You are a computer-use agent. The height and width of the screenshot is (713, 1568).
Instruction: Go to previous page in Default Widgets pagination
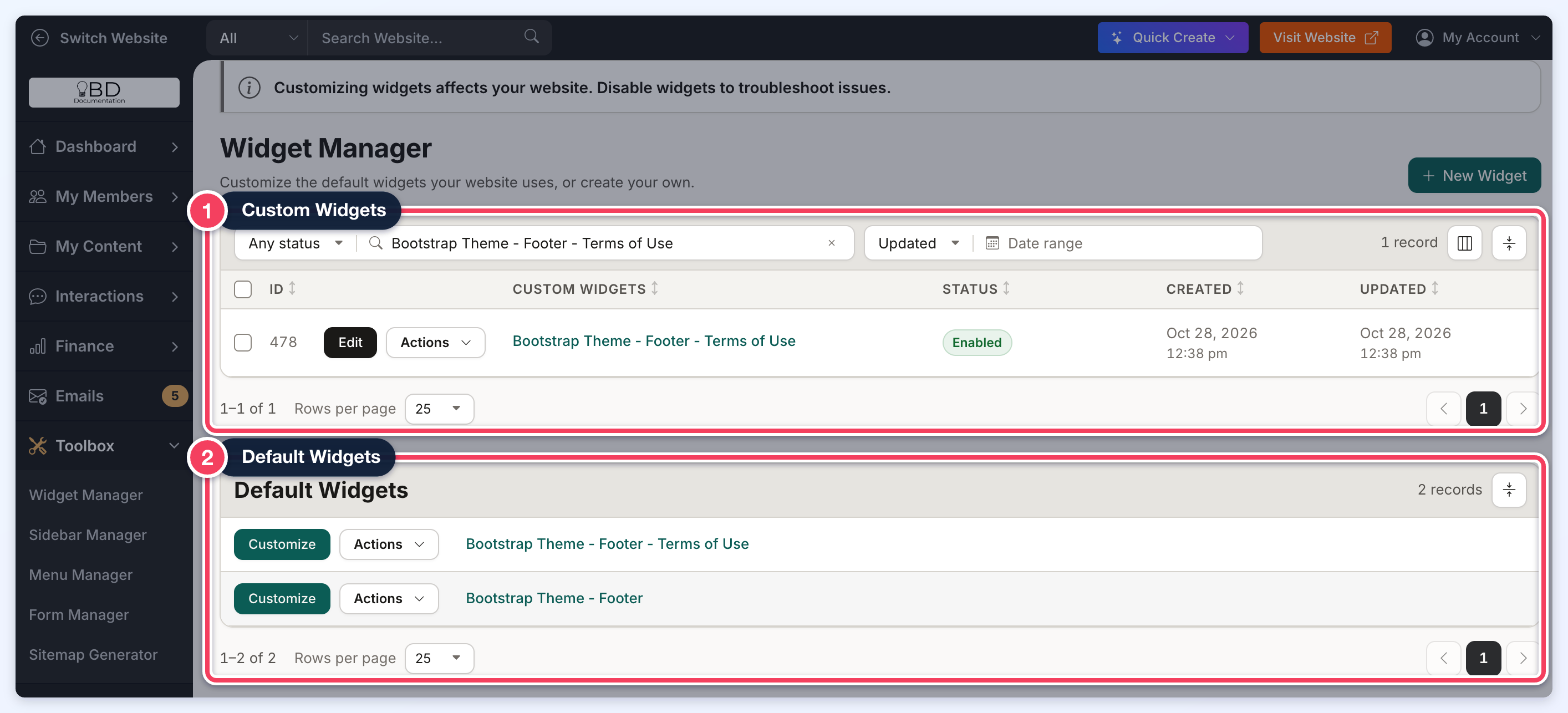(x=1444, y=658)
